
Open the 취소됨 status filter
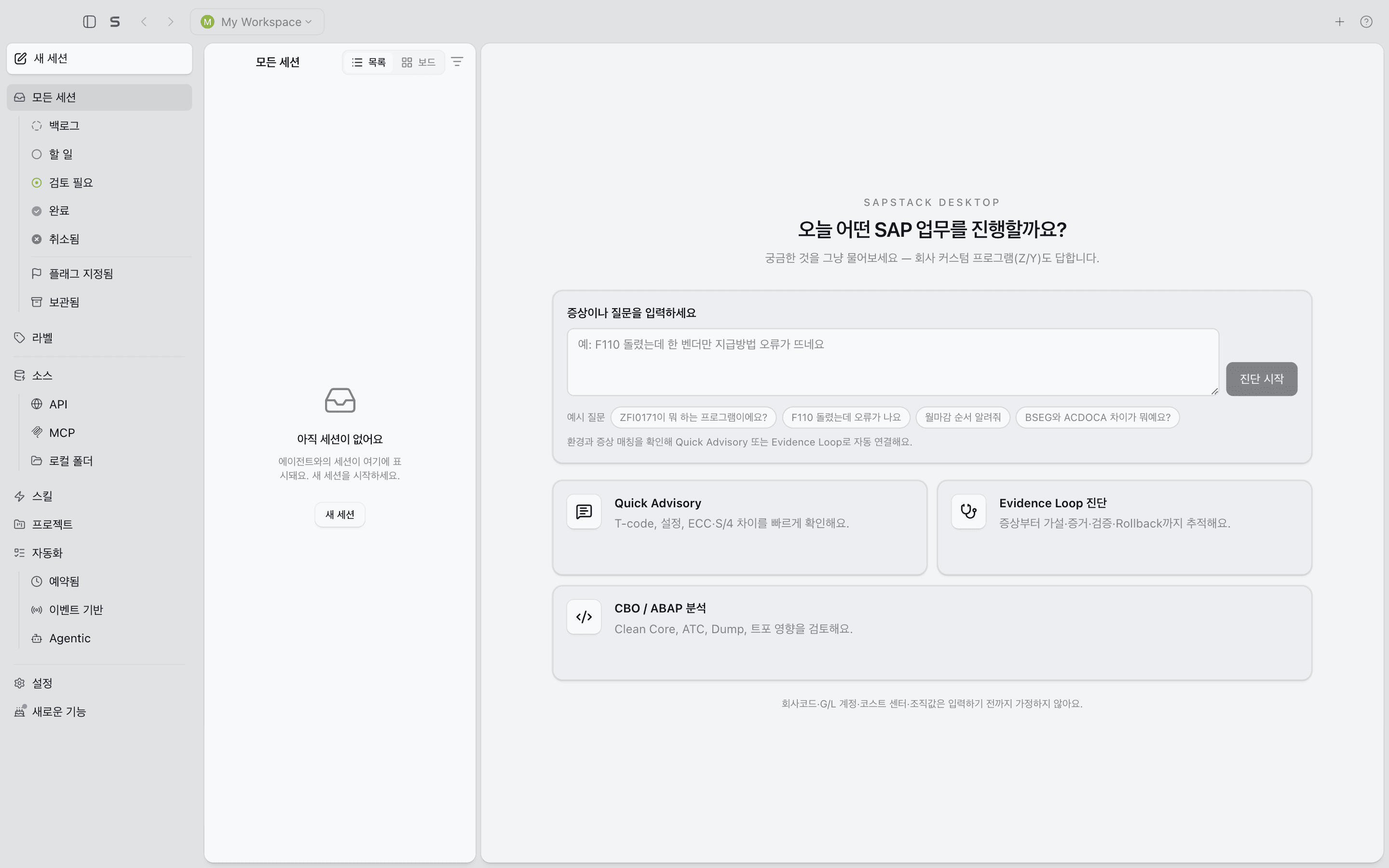point(109,239)
